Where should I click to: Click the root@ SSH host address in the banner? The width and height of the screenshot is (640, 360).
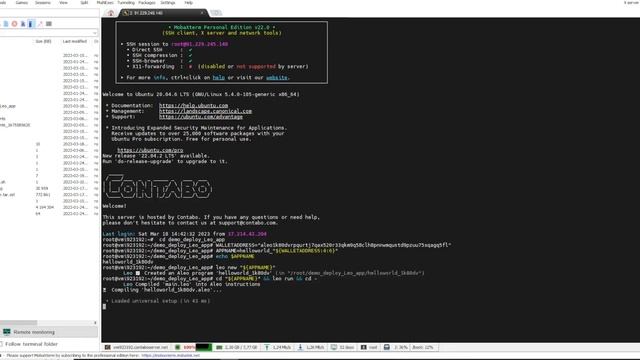tap(200, 44)
